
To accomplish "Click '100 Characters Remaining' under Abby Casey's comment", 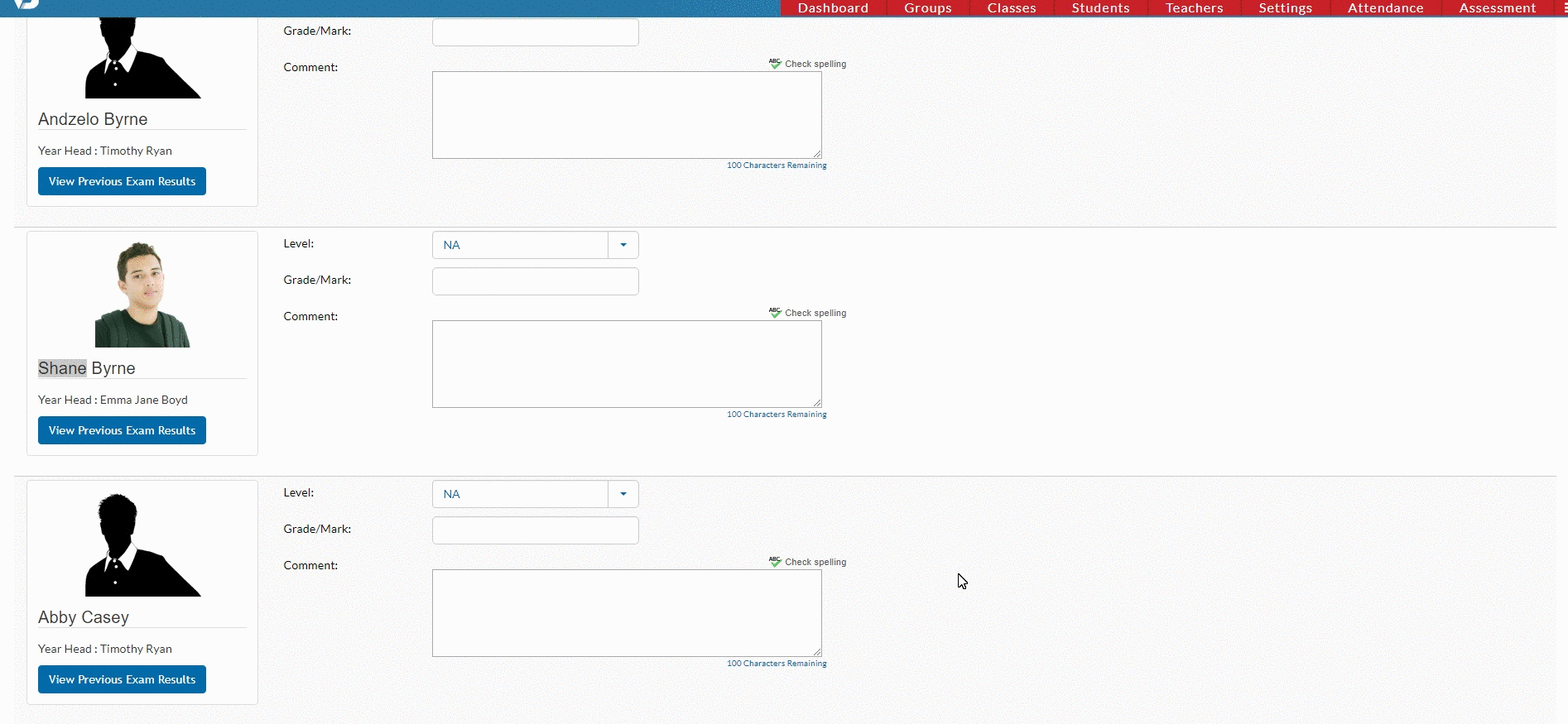I will pos(777,664).
